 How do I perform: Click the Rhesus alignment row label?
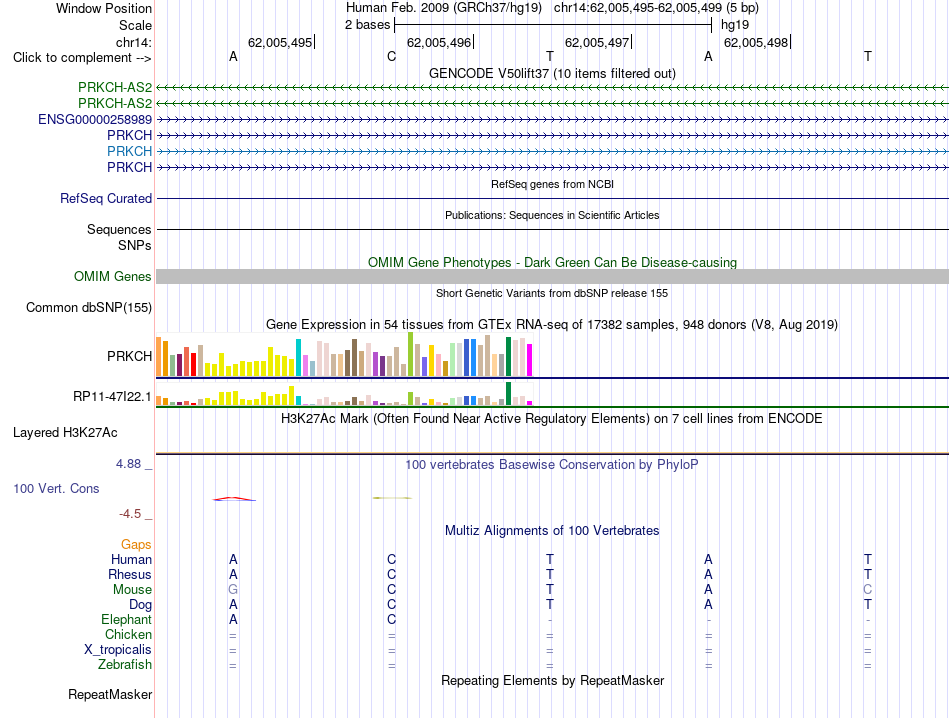point(130,574)
